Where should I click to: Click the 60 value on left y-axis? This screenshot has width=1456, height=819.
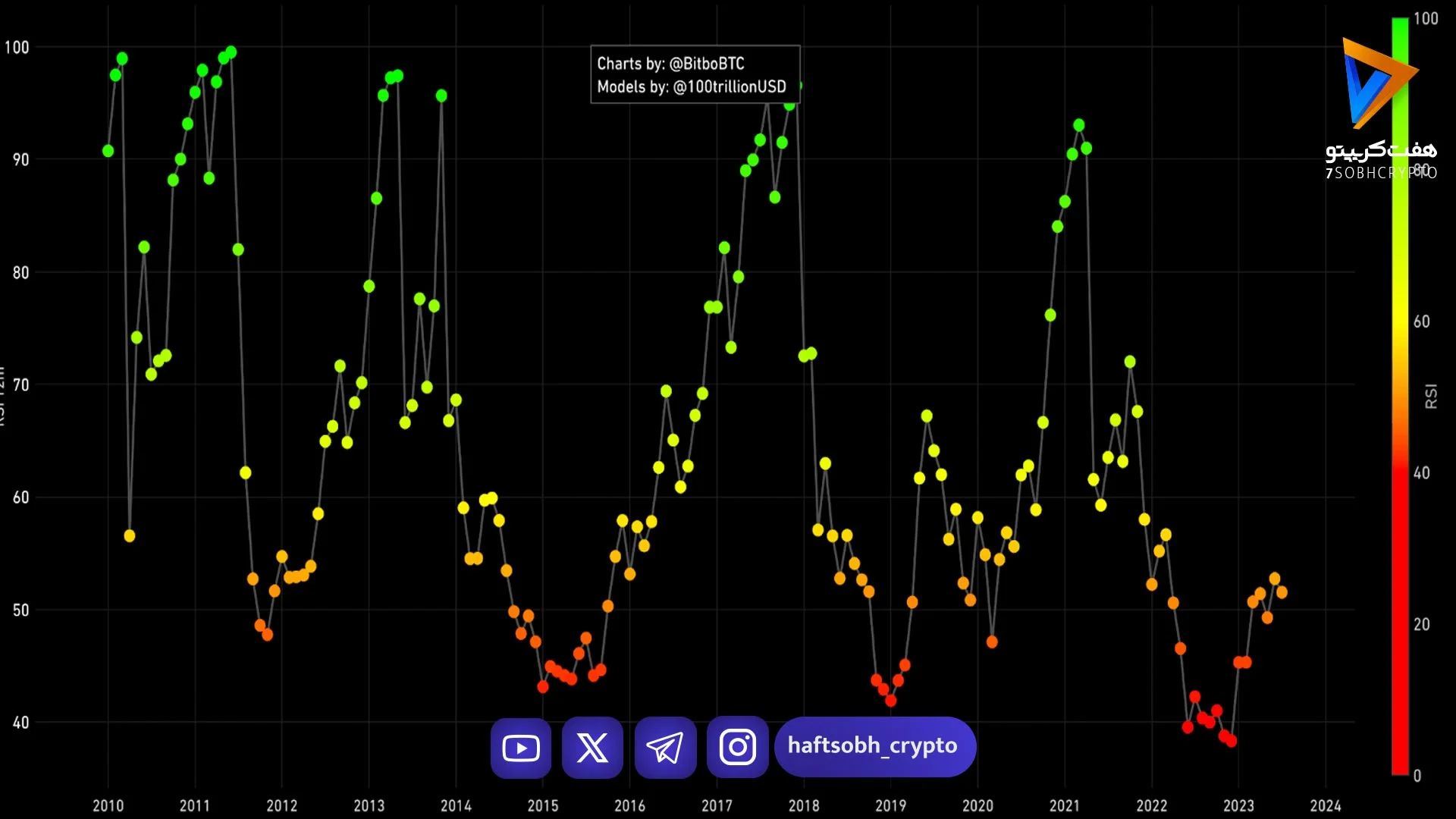click(x=20, y=497)
